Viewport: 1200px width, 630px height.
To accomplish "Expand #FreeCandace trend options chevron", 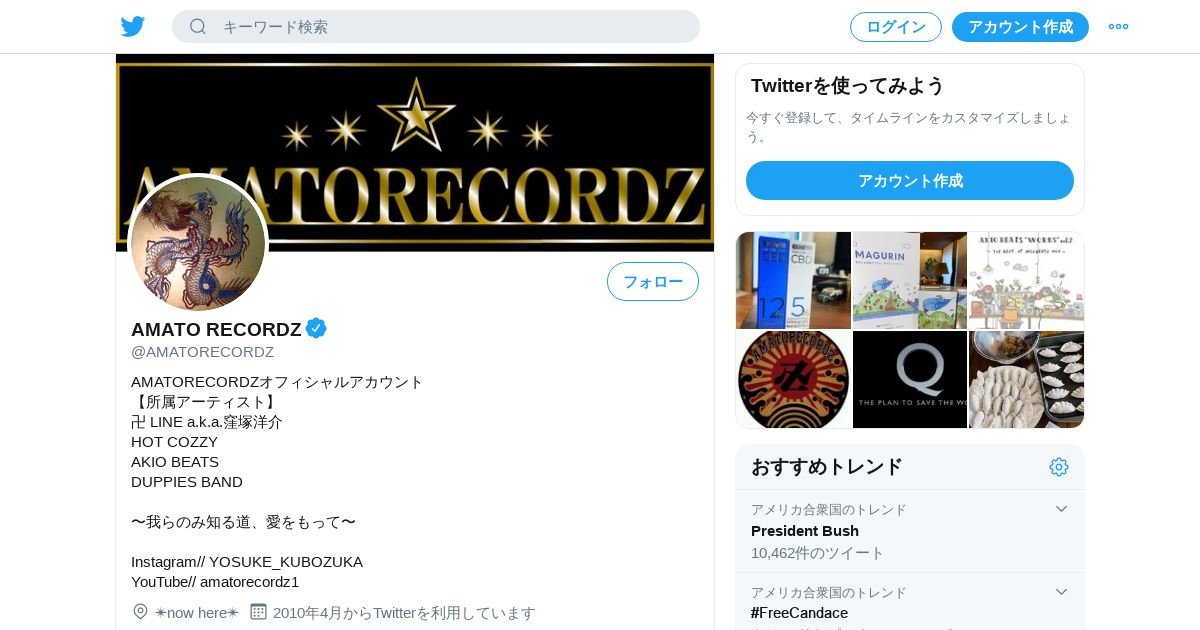I will pyautogui.click(x=1061, y=592).
